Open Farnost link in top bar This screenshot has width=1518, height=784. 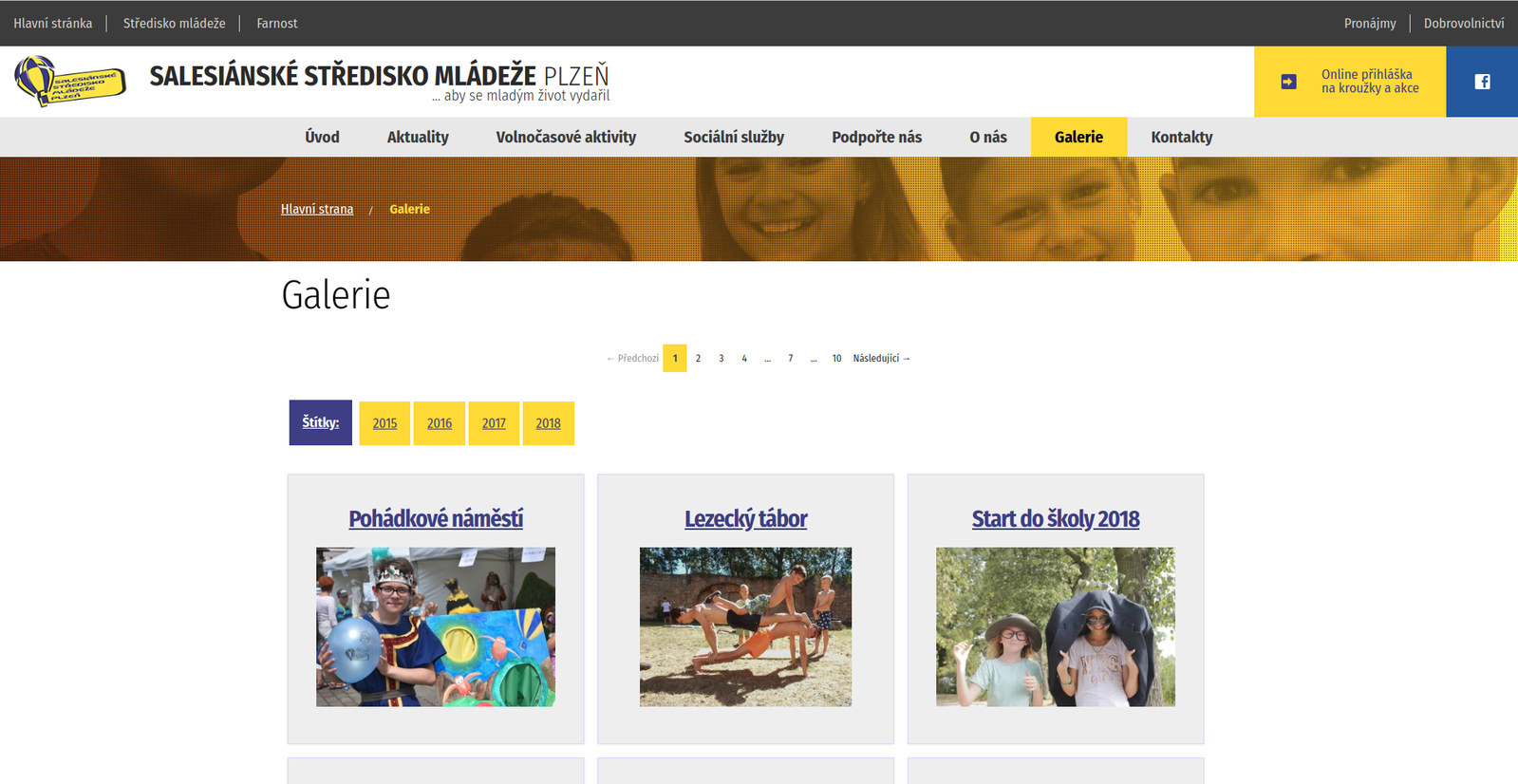276,23
